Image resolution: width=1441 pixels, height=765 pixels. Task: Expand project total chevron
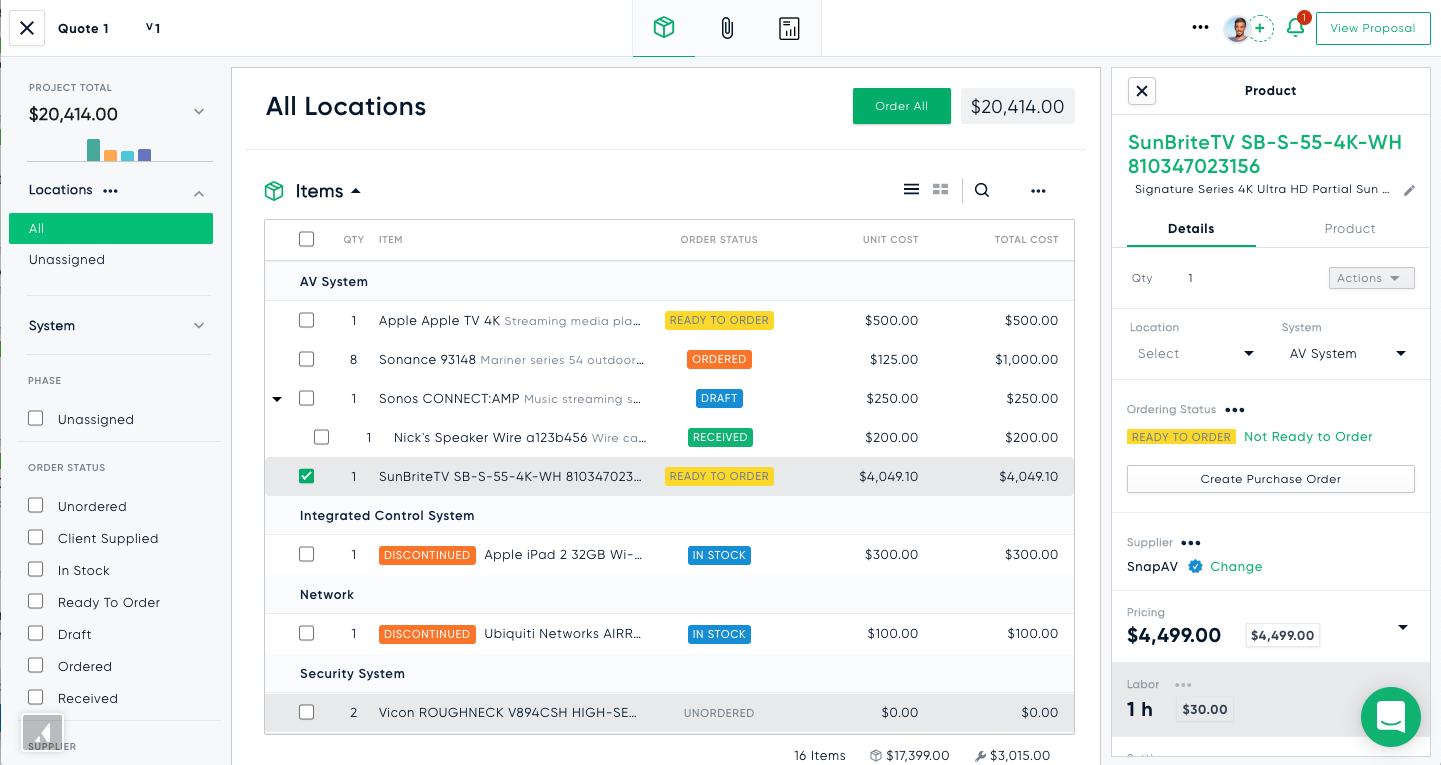(x=199, y=112)
